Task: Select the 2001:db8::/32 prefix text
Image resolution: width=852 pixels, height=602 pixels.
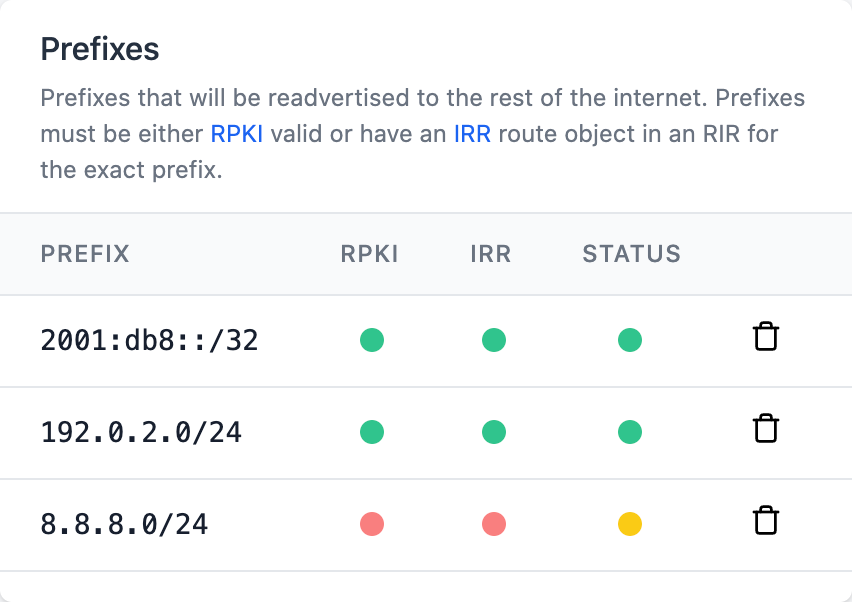Action: 149,341
